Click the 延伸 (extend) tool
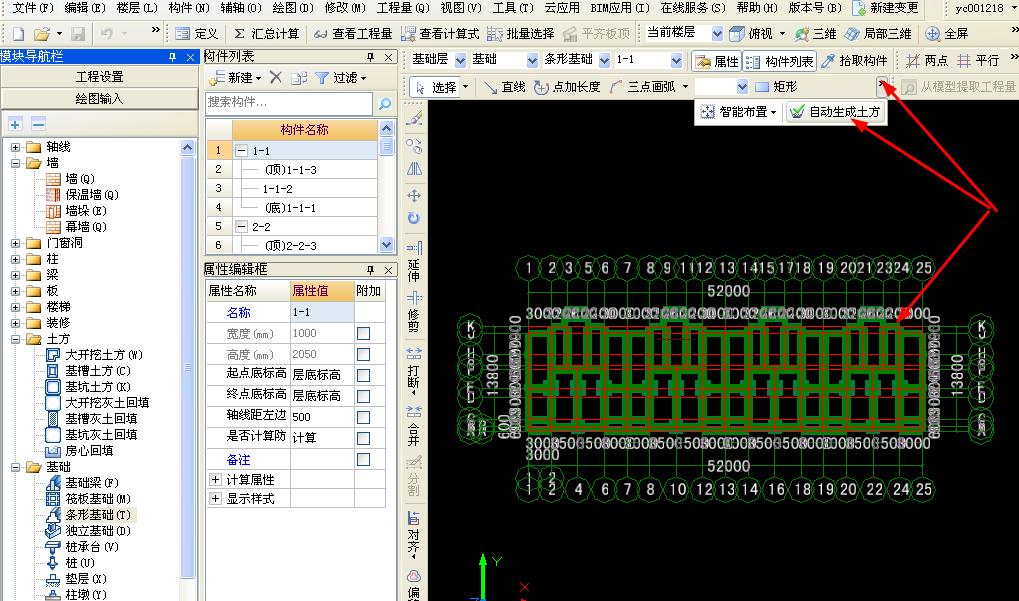Image resolution: width=1019 pixels, height=601 pixels. [x=414, y=261]
